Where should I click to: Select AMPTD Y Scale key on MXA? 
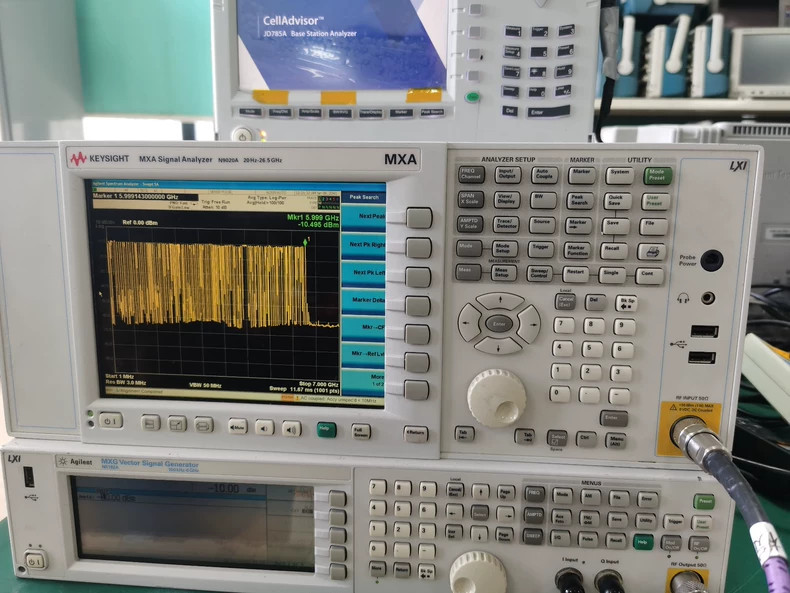(x=470, y=224)
